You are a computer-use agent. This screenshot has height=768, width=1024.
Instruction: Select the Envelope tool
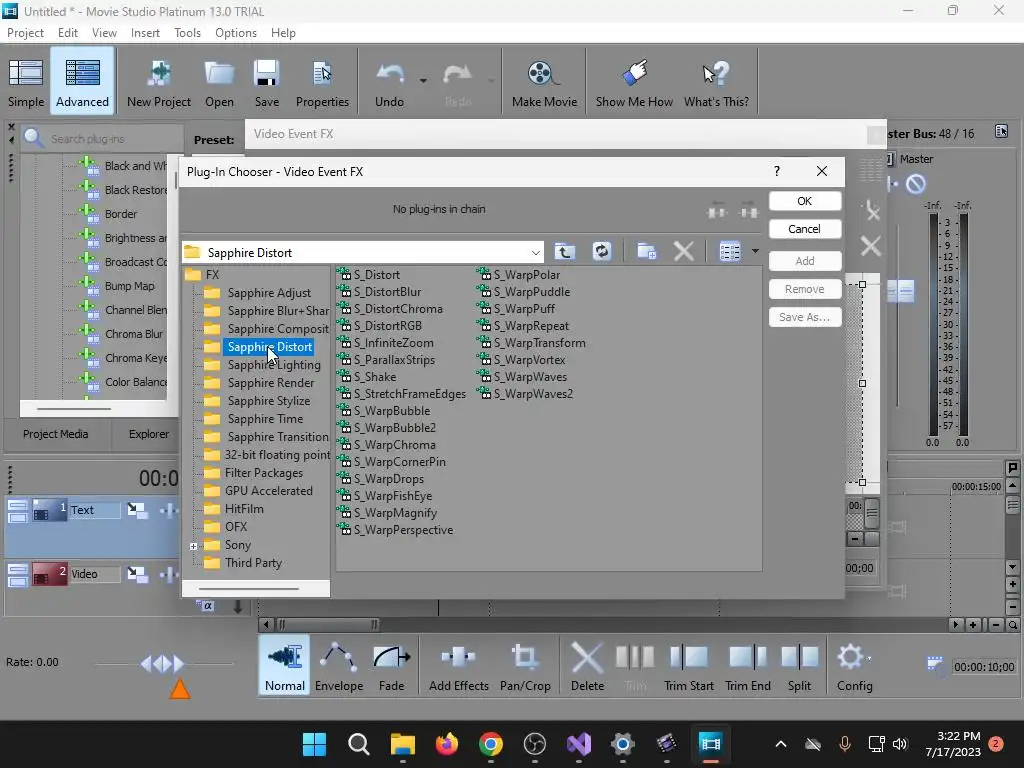pyautogui.click(x=339, y=666)
